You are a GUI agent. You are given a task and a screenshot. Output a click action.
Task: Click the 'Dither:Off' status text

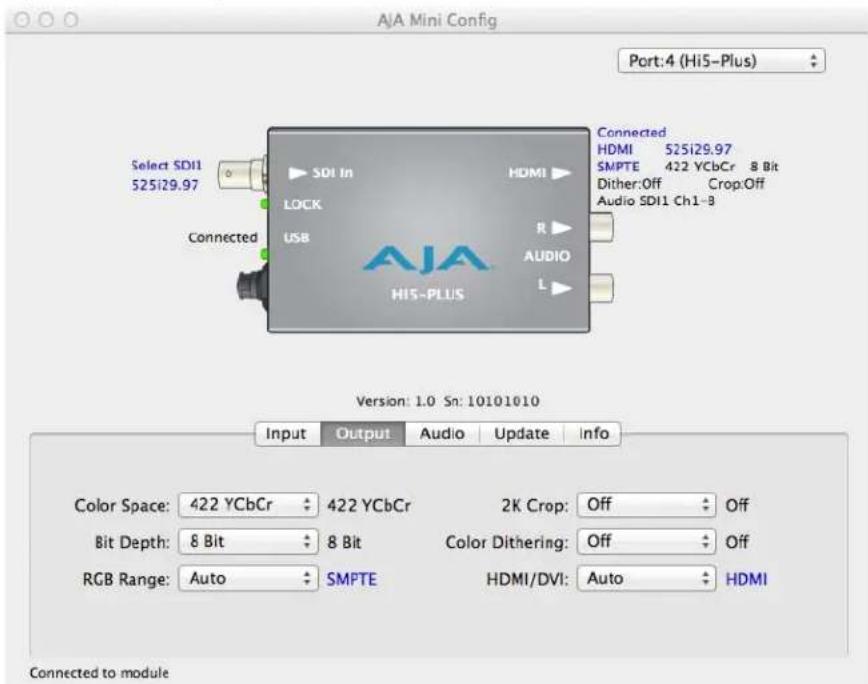pyautogui.click(x=629, y=184)
